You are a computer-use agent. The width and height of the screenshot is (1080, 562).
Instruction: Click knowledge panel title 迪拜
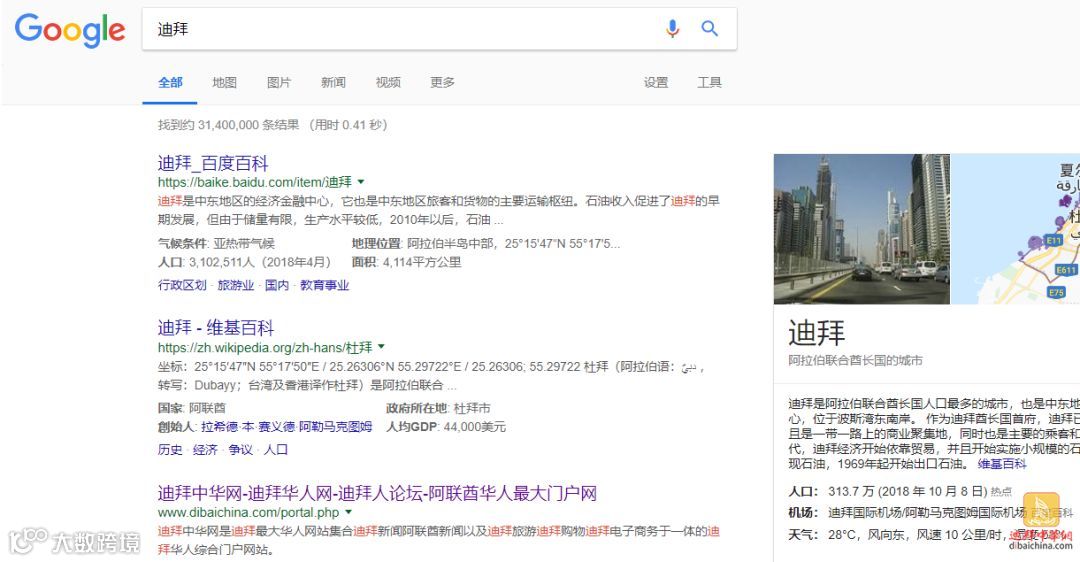817,333
